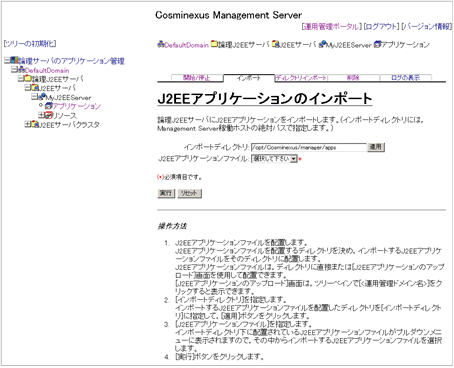Select 論理J2EEサーバ in the tree
The image size is (454, 368).
[57, 79]
